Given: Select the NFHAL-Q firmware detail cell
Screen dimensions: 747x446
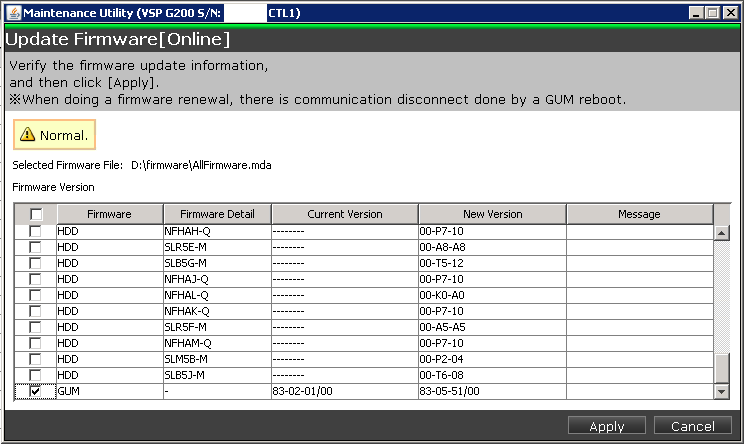Looking at the screenshot, I should 217,295.
